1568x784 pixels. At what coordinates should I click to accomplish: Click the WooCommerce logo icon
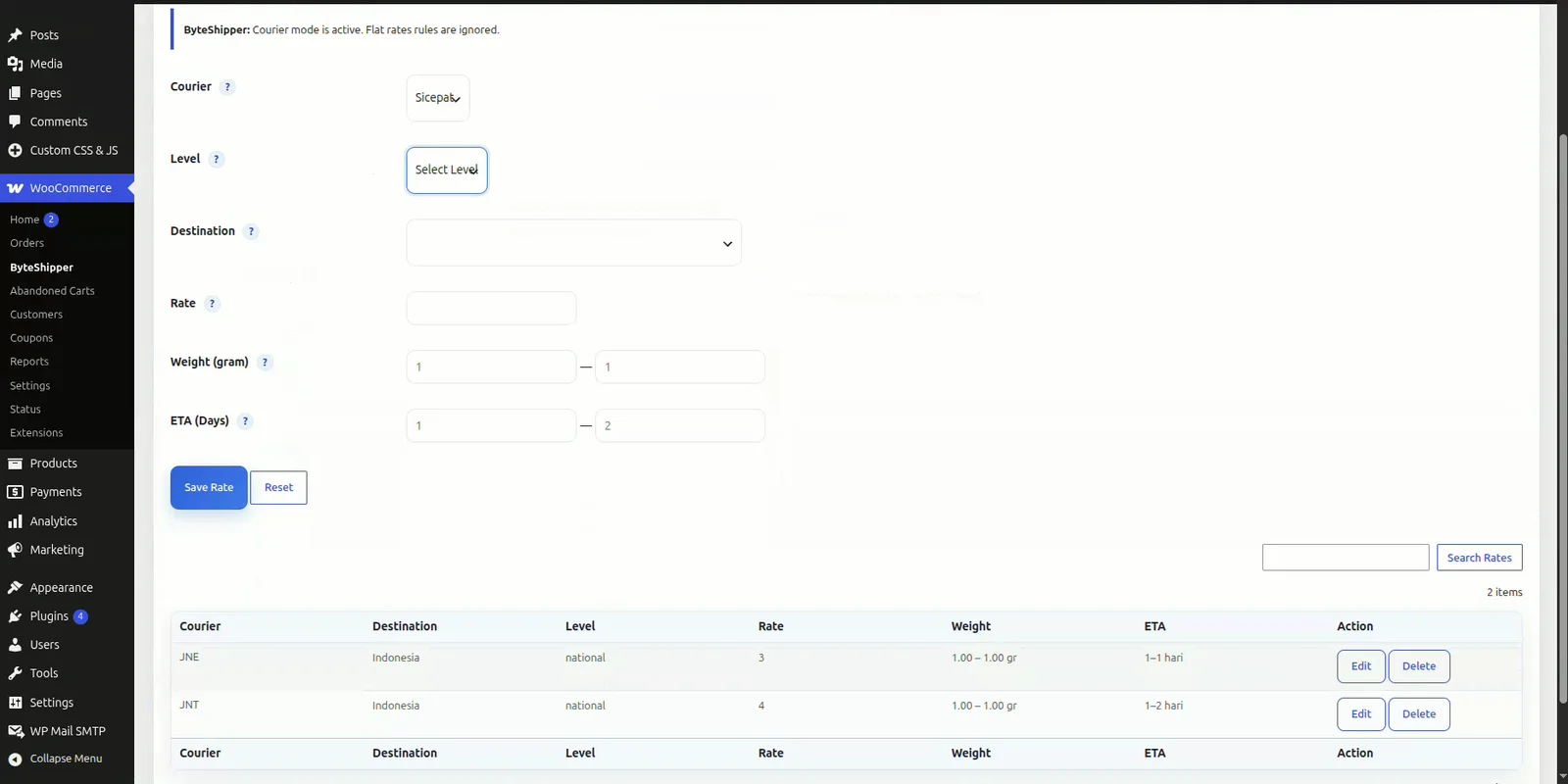coord(15,188)
